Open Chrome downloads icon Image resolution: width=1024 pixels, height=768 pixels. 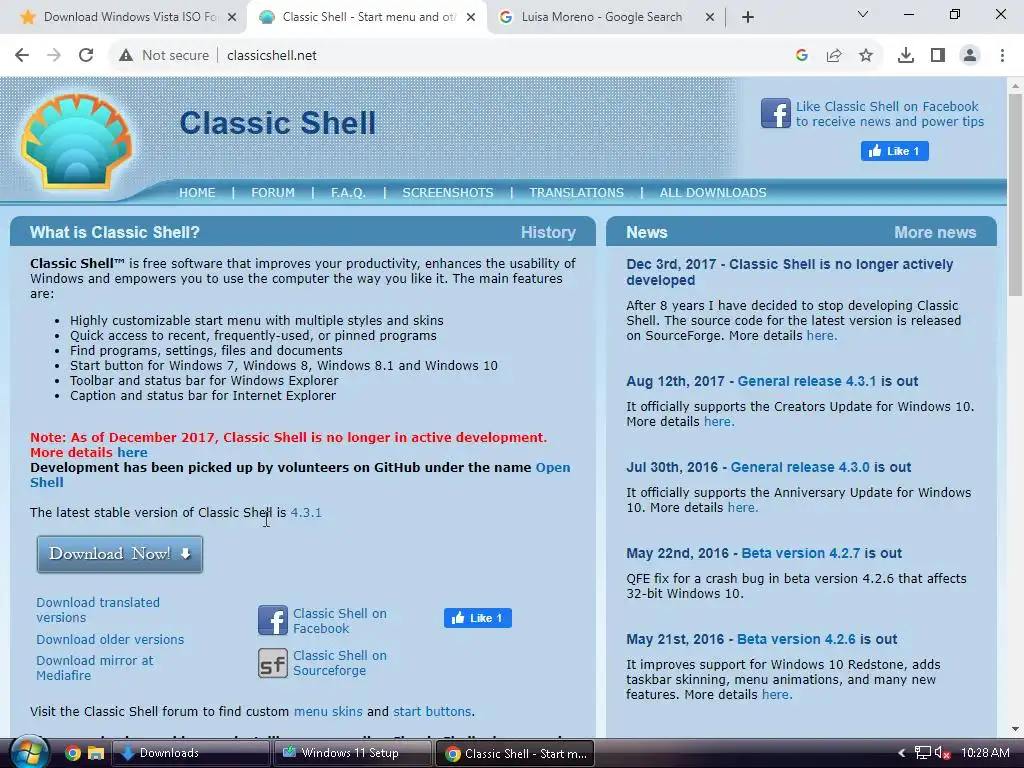pyautogui.click(x=906, y=56)
